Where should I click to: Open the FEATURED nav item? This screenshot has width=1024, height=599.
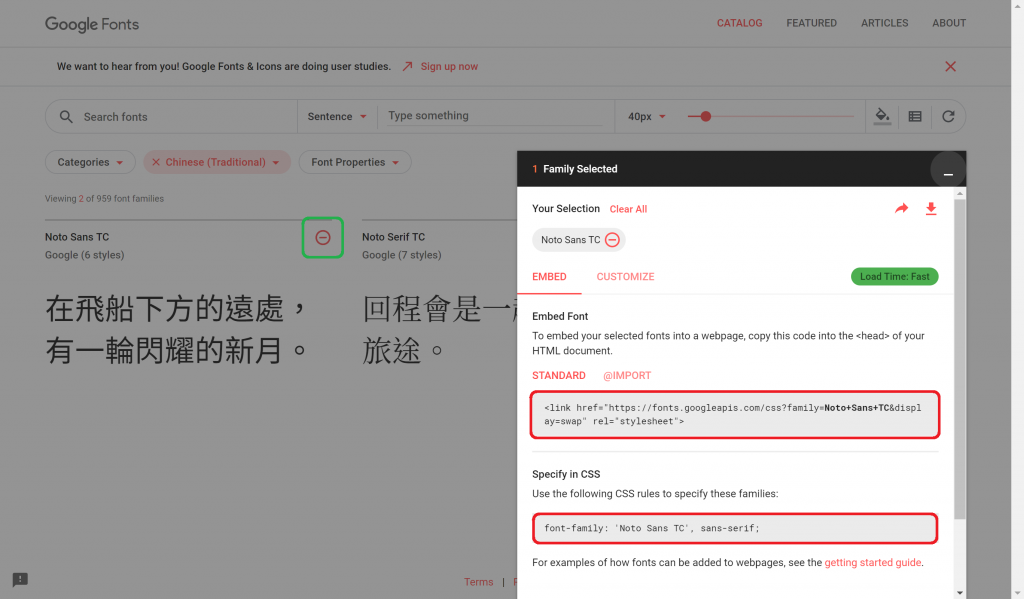tap(811, 23)
